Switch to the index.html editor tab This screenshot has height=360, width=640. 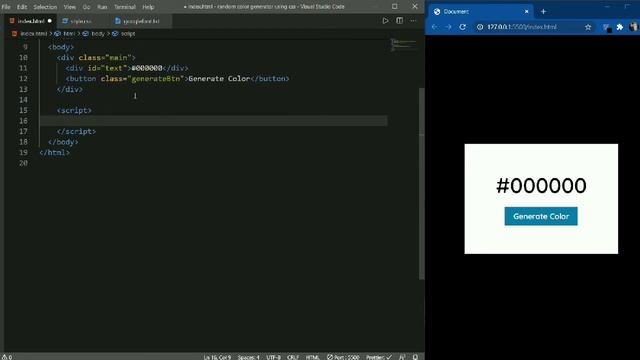pyautogui.click(x=31, y=21)
